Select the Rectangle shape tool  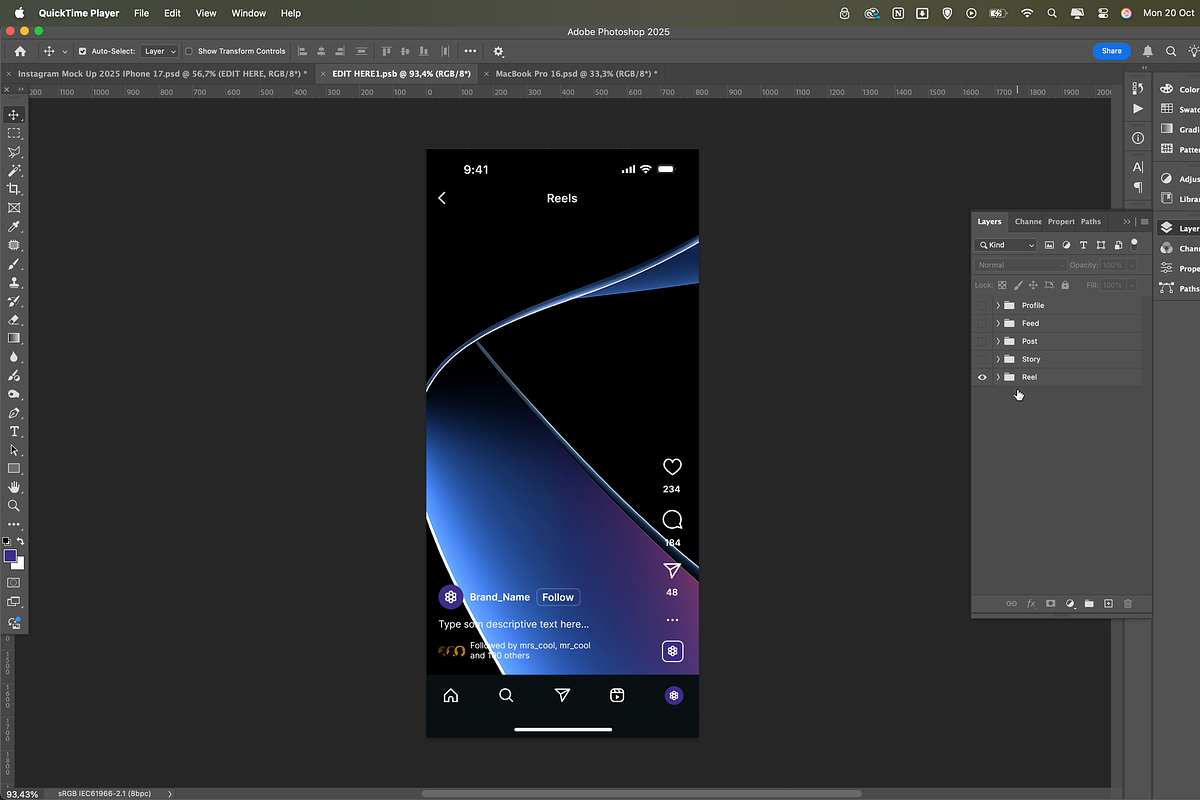coord(14,468)
